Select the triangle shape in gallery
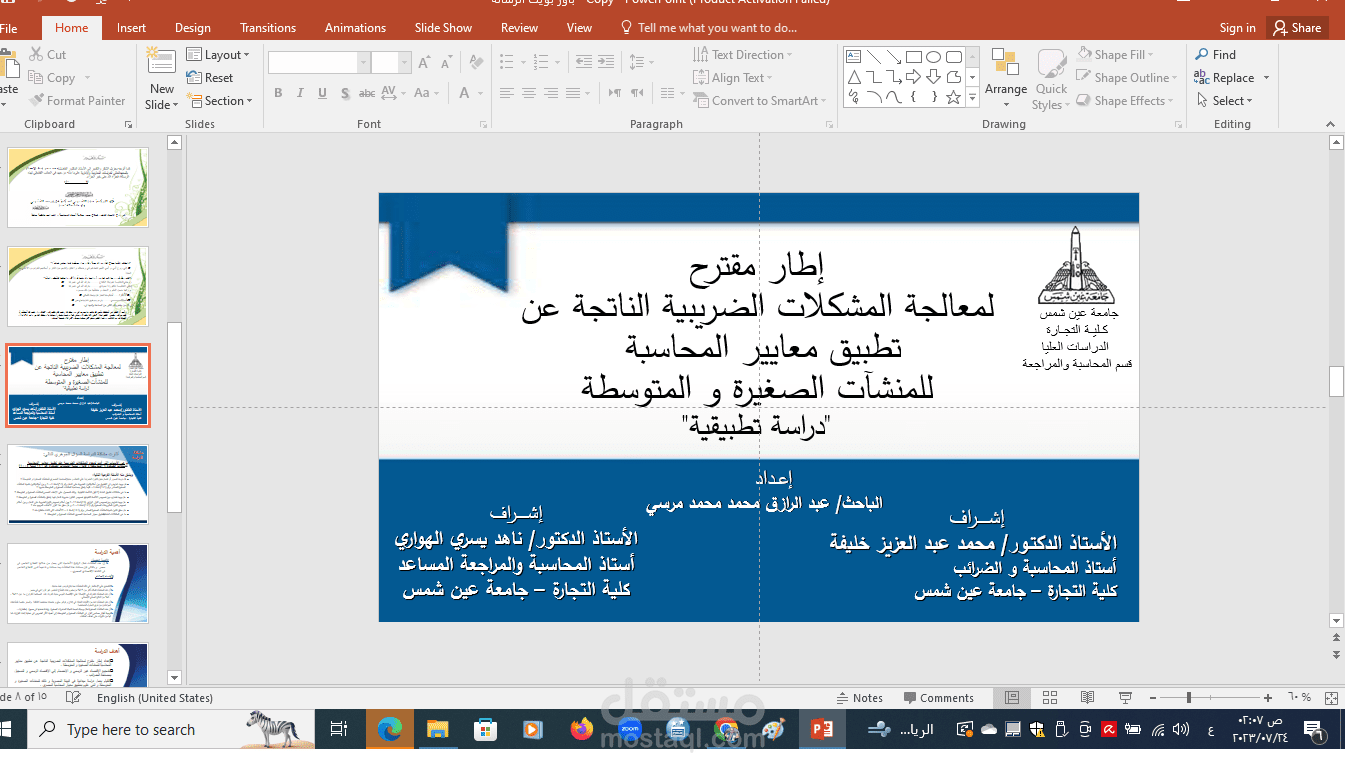The width and height of the screenshot is (1366, 768). coord(854,77)
